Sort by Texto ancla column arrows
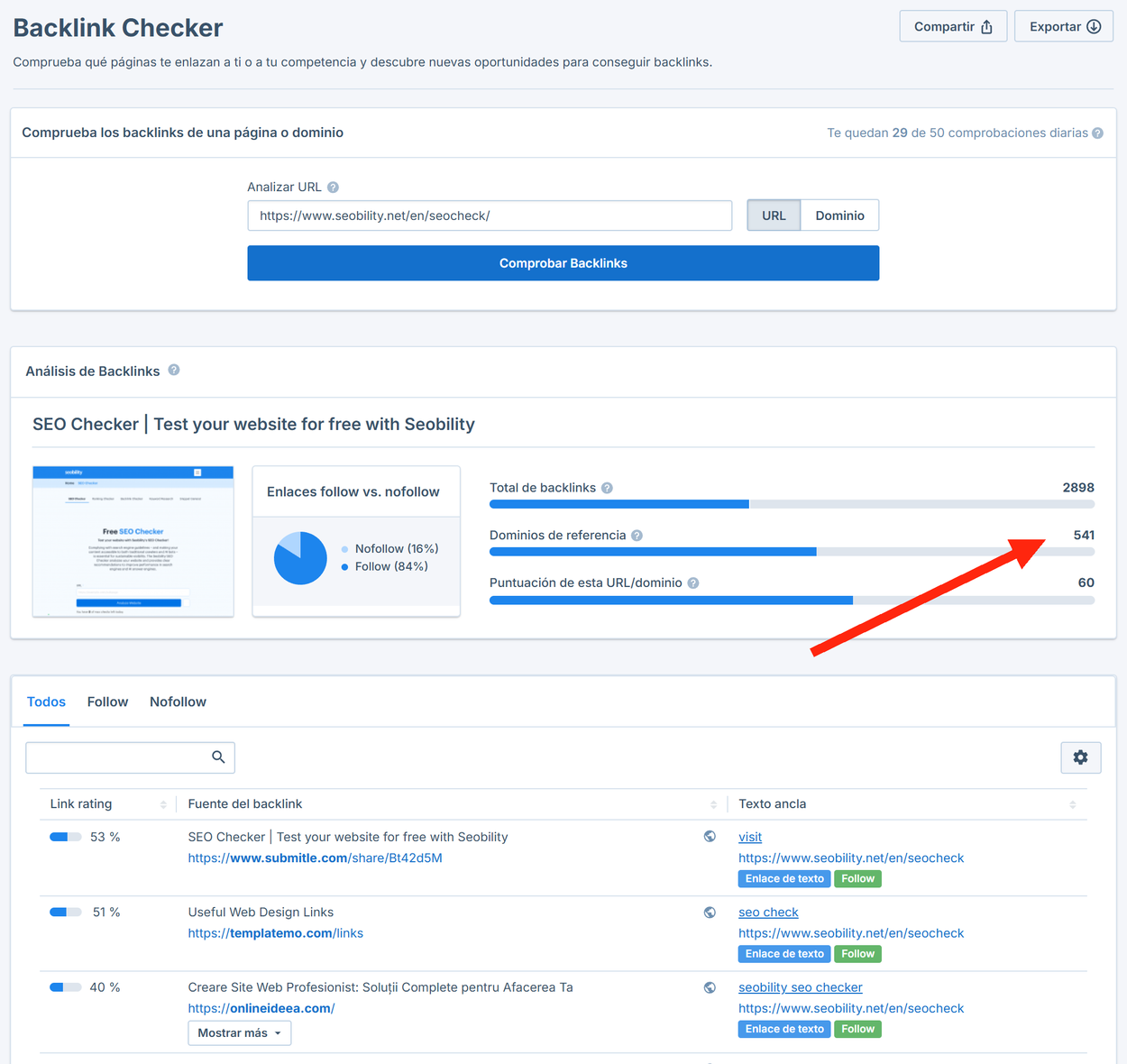 tap(1073, 804)
